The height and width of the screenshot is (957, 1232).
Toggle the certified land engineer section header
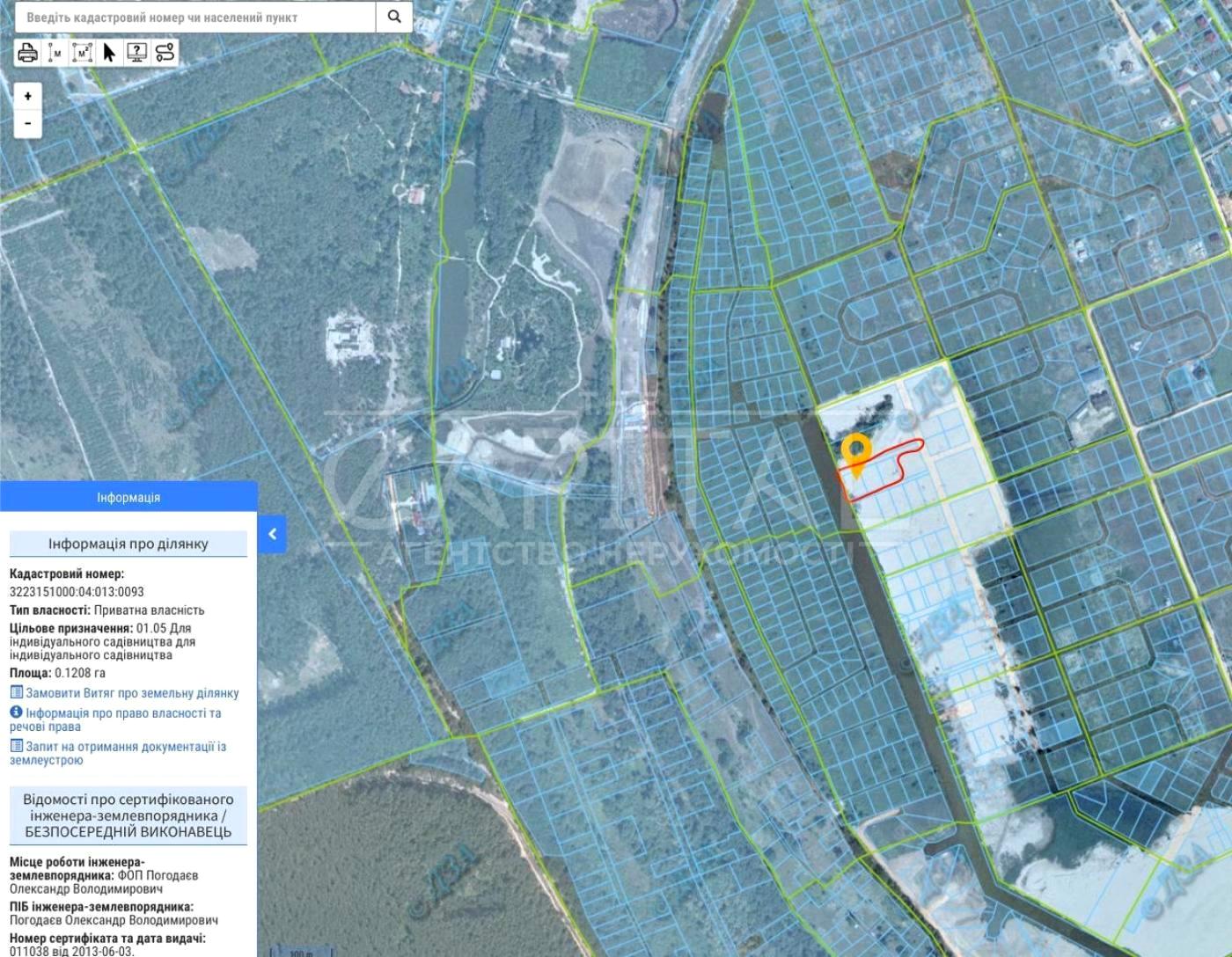128,815
